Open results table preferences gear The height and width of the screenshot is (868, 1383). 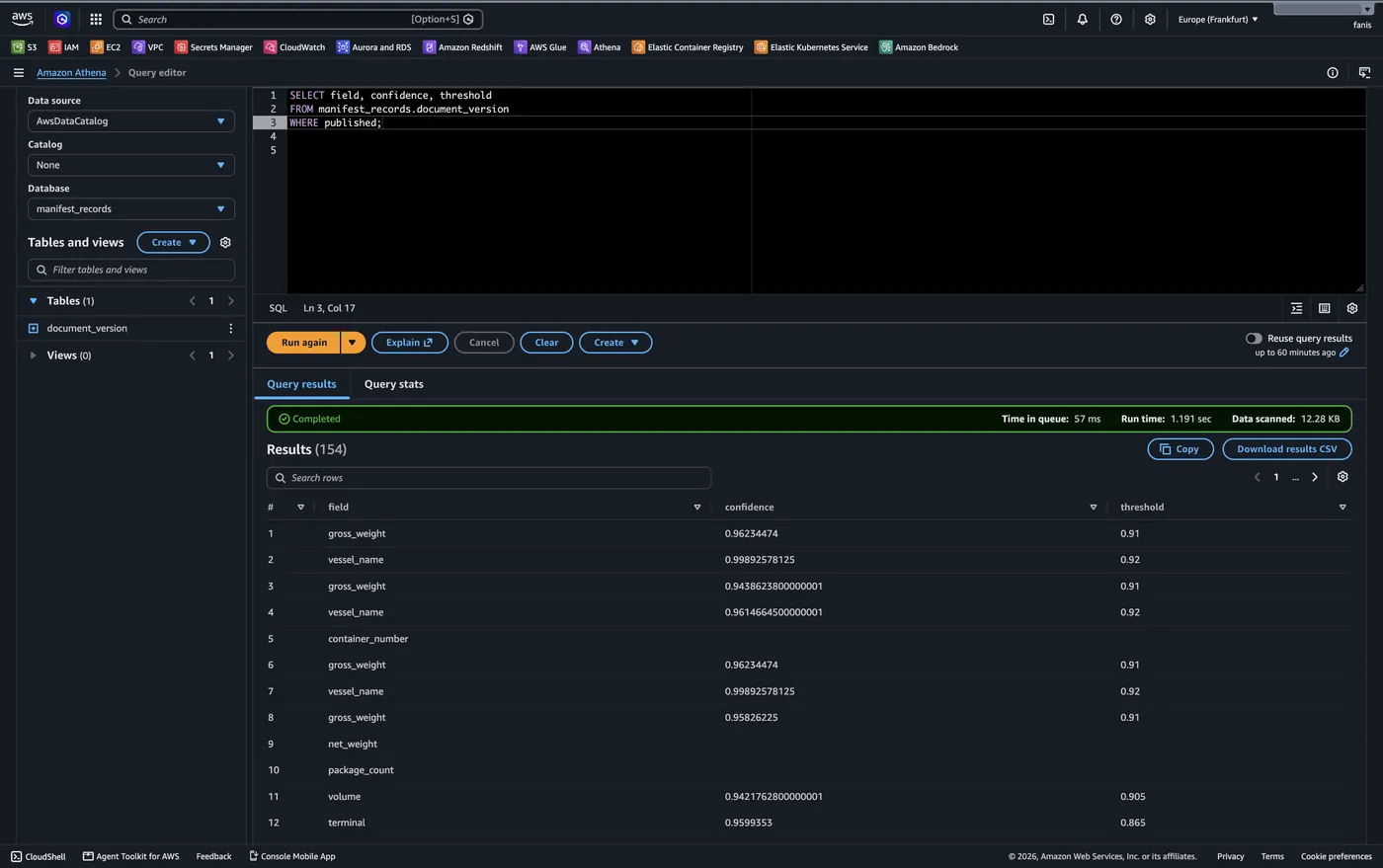click(1342, 477)
